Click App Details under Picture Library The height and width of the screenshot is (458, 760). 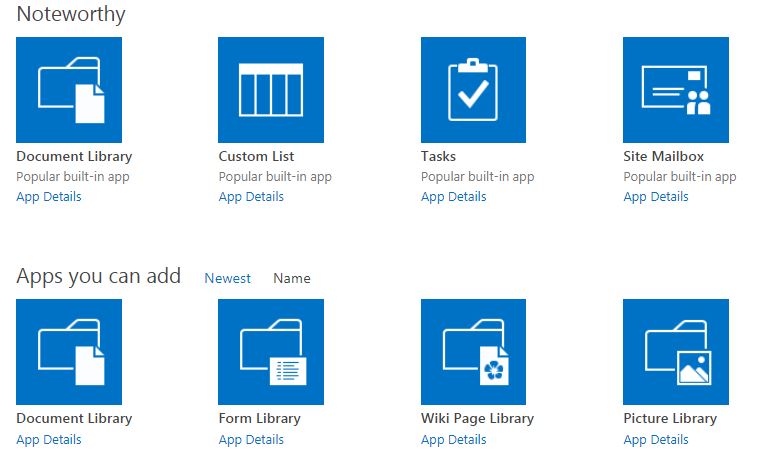coord(656,440)
